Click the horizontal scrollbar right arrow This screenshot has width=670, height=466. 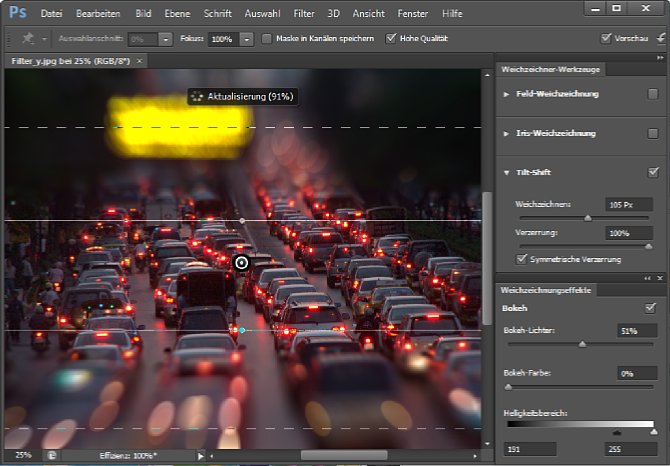(x=475, y=456)
